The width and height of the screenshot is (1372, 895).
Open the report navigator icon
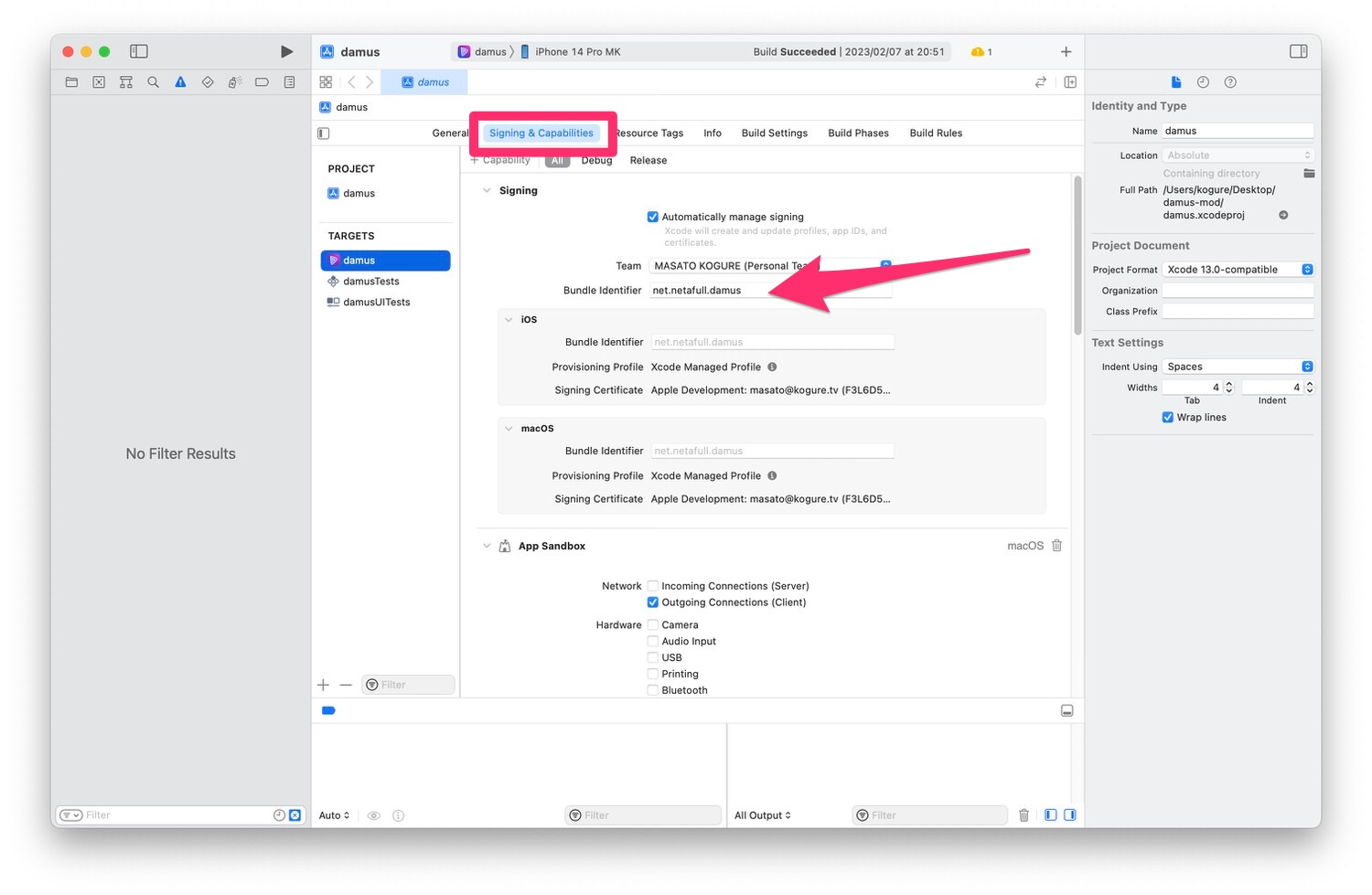pos(289,82)
